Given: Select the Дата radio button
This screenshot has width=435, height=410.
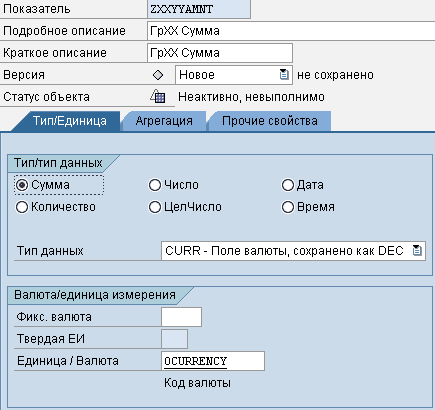Looking at the screenshot, I should tap(288, 185).
